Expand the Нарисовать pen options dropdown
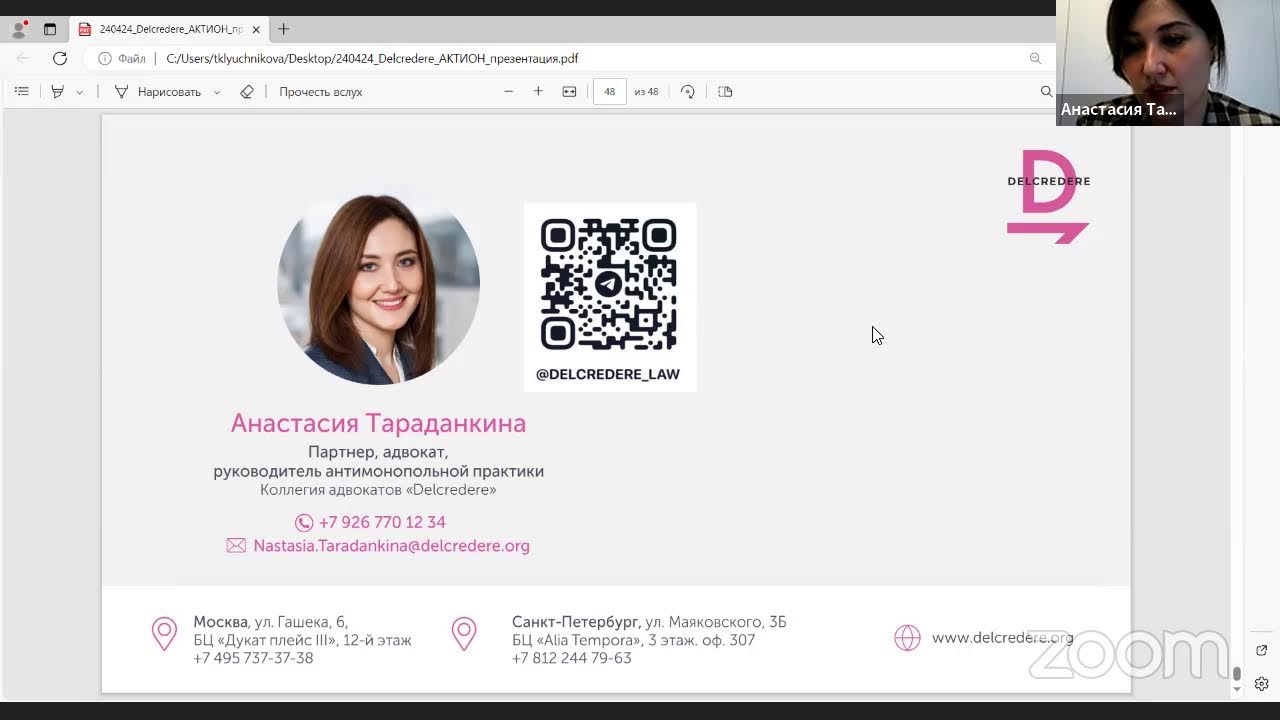 pyautogui.click(x=217, y=92)
